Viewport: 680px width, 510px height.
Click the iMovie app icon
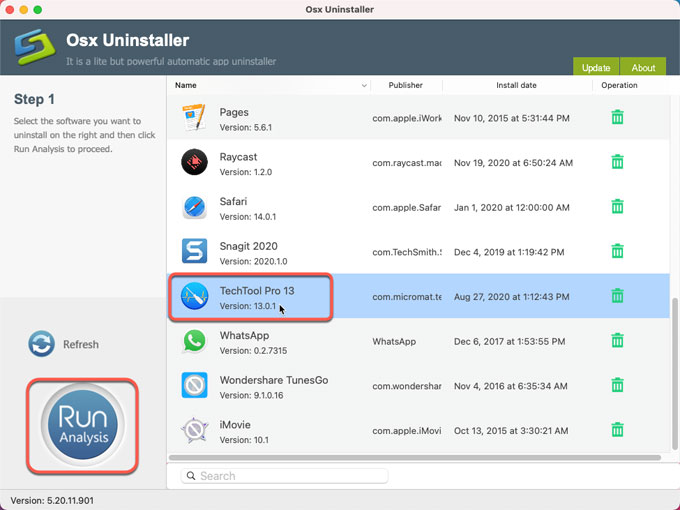pyautogui.click(x=194, y=430)
